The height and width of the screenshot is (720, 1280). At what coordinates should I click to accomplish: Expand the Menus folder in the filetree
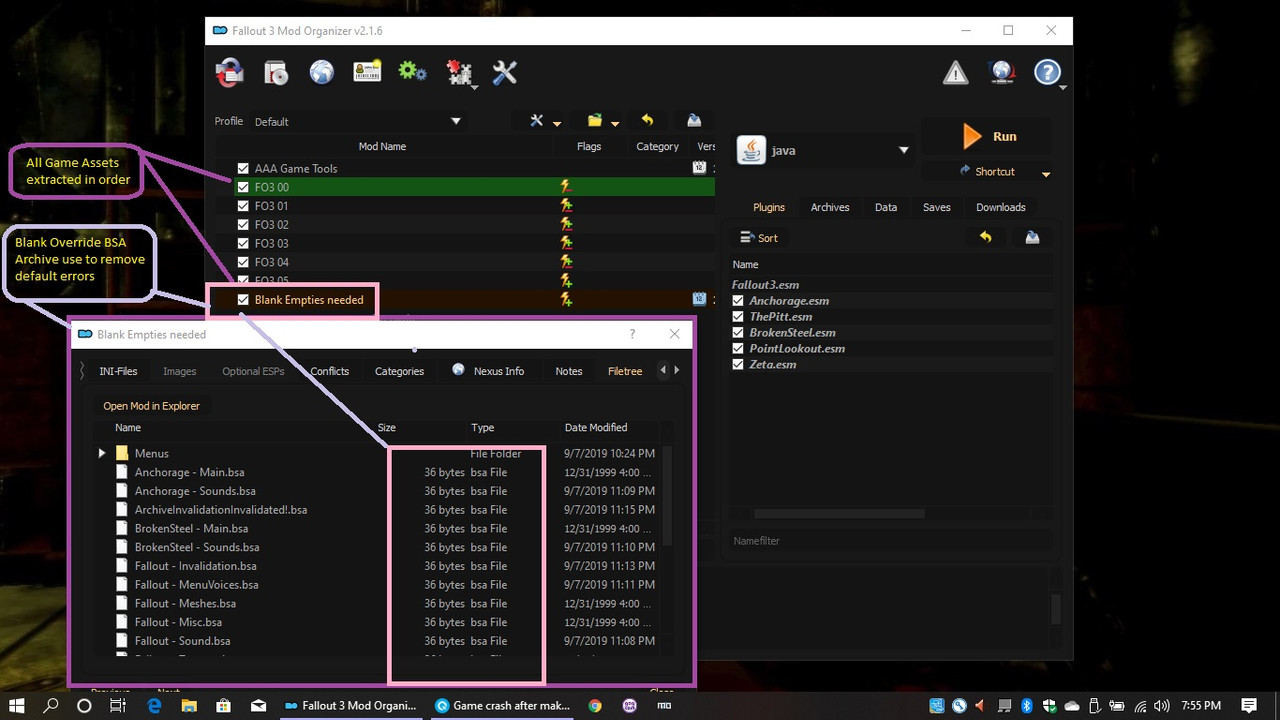pos(102,453)
